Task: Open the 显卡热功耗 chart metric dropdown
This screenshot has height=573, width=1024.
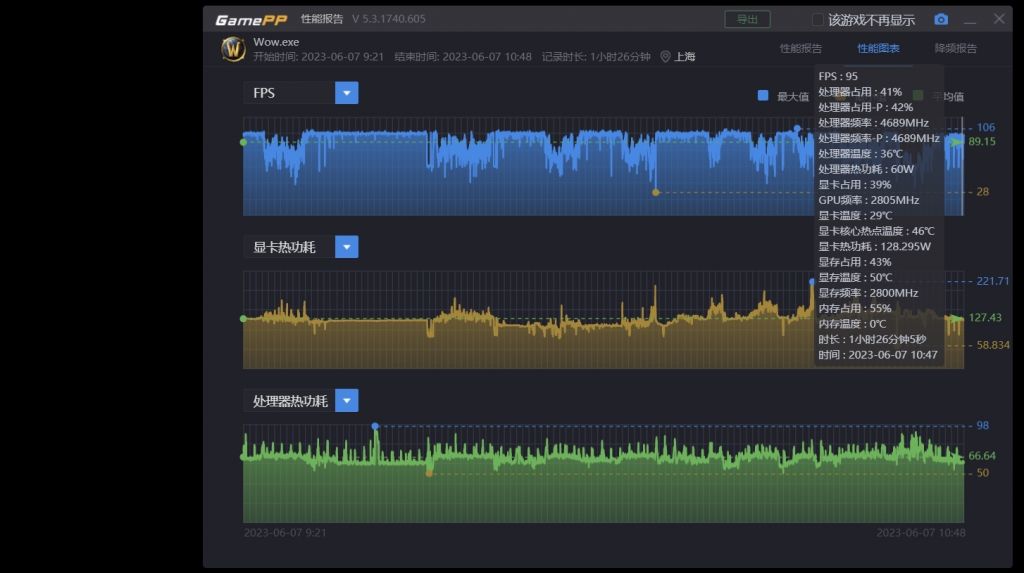Action: tap(346, 247)
